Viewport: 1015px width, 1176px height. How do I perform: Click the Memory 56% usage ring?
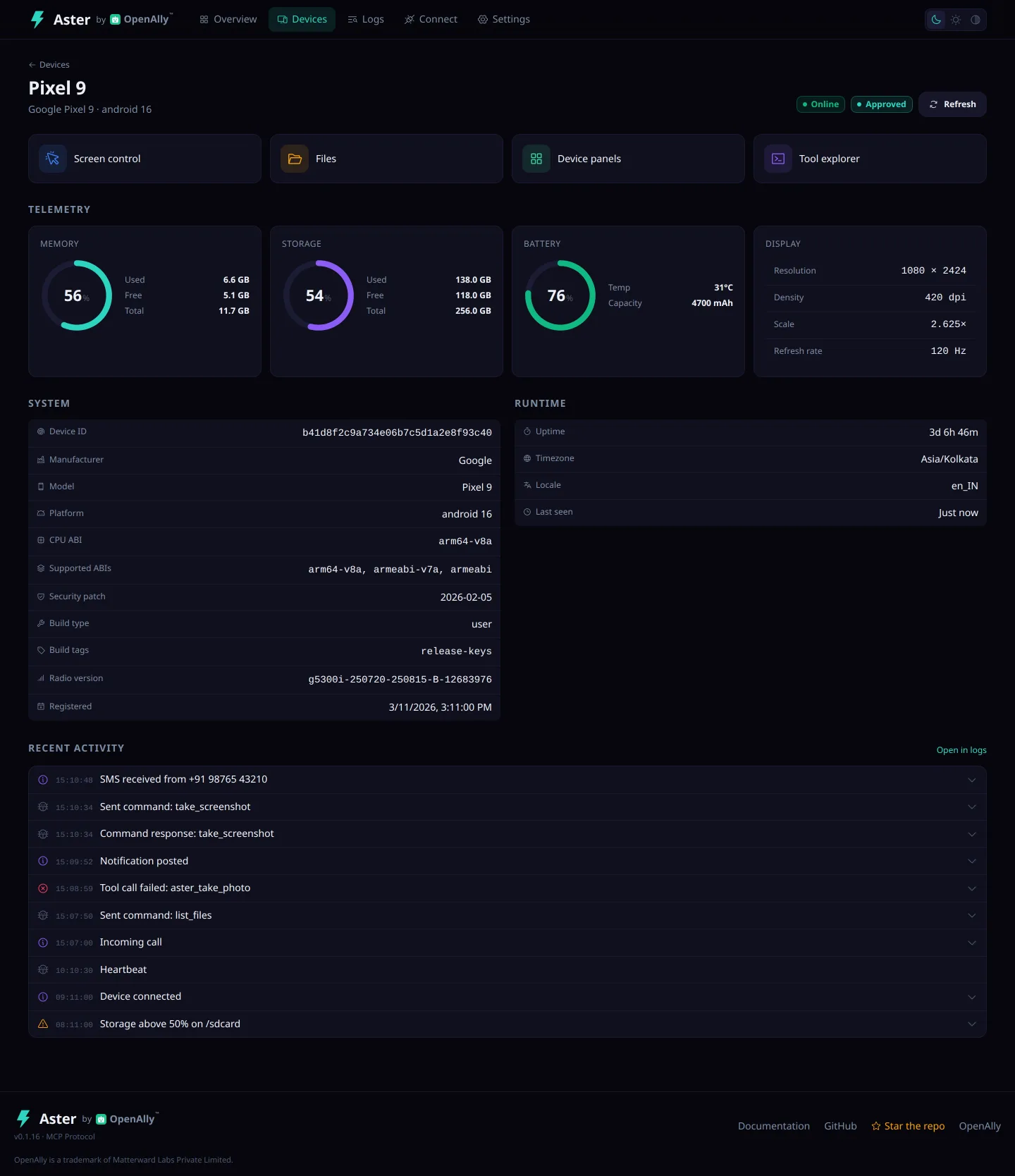click(x=77, y=295)
